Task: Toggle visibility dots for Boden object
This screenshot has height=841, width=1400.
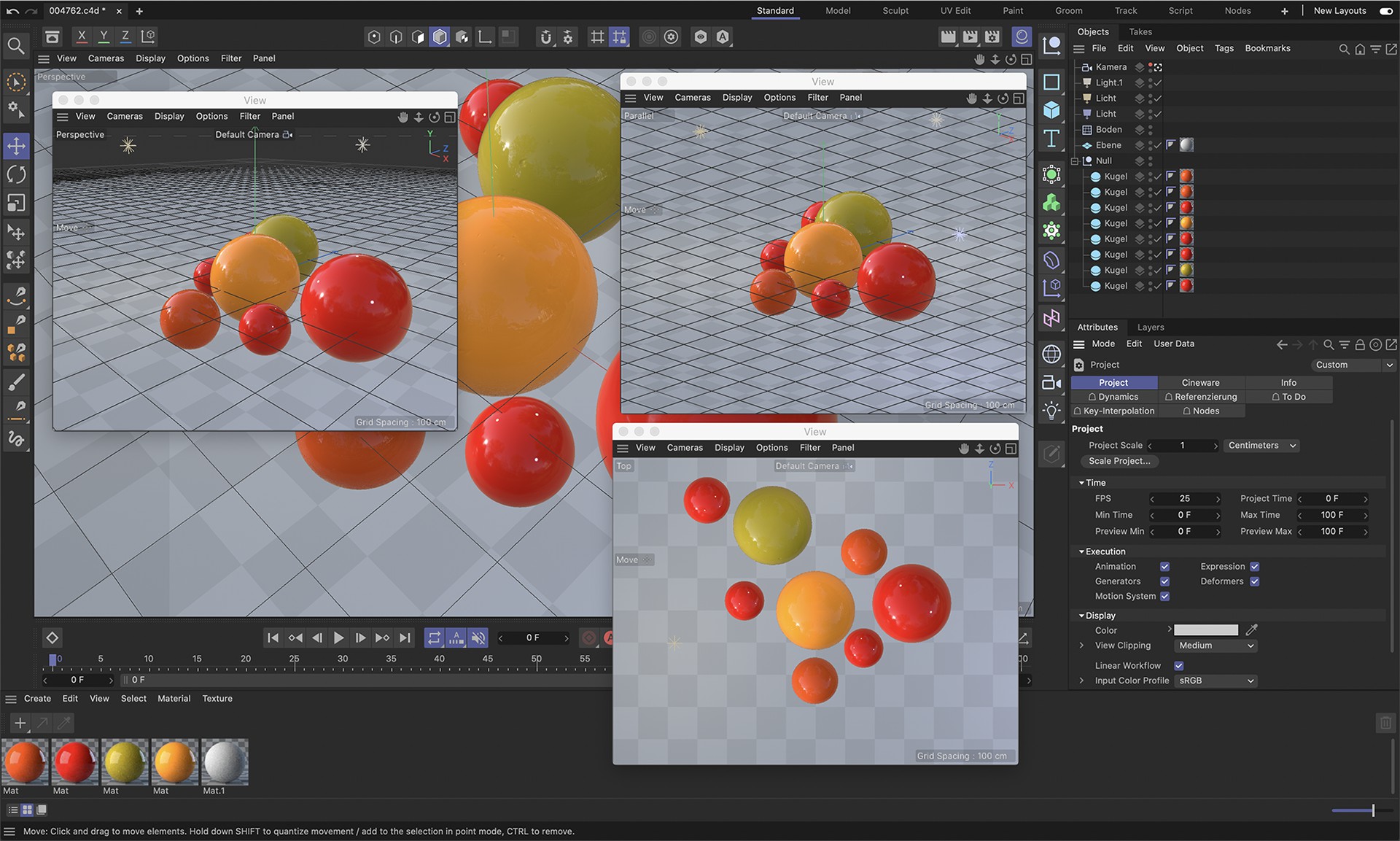Action: coord(1151,130)
